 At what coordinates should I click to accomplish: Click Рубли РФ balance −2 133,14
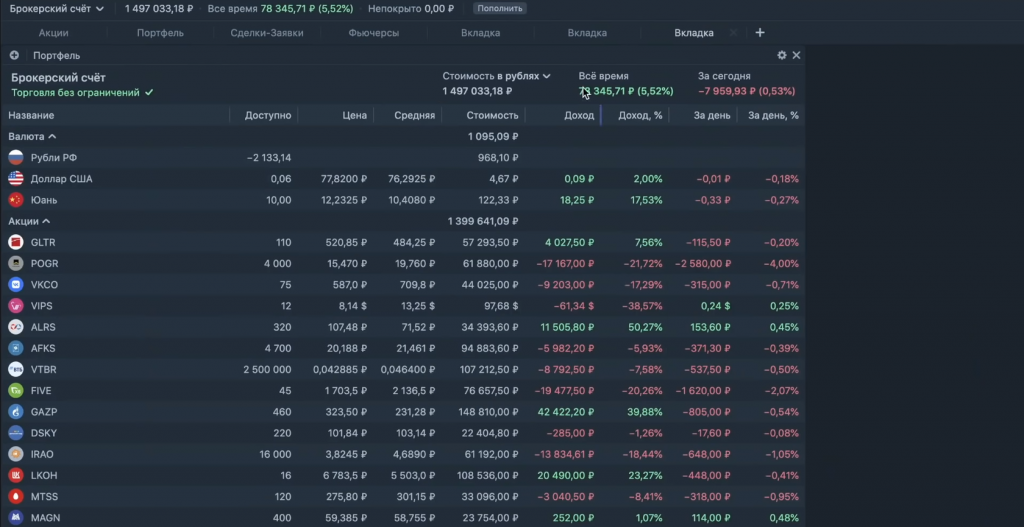(x=269, y=157)
